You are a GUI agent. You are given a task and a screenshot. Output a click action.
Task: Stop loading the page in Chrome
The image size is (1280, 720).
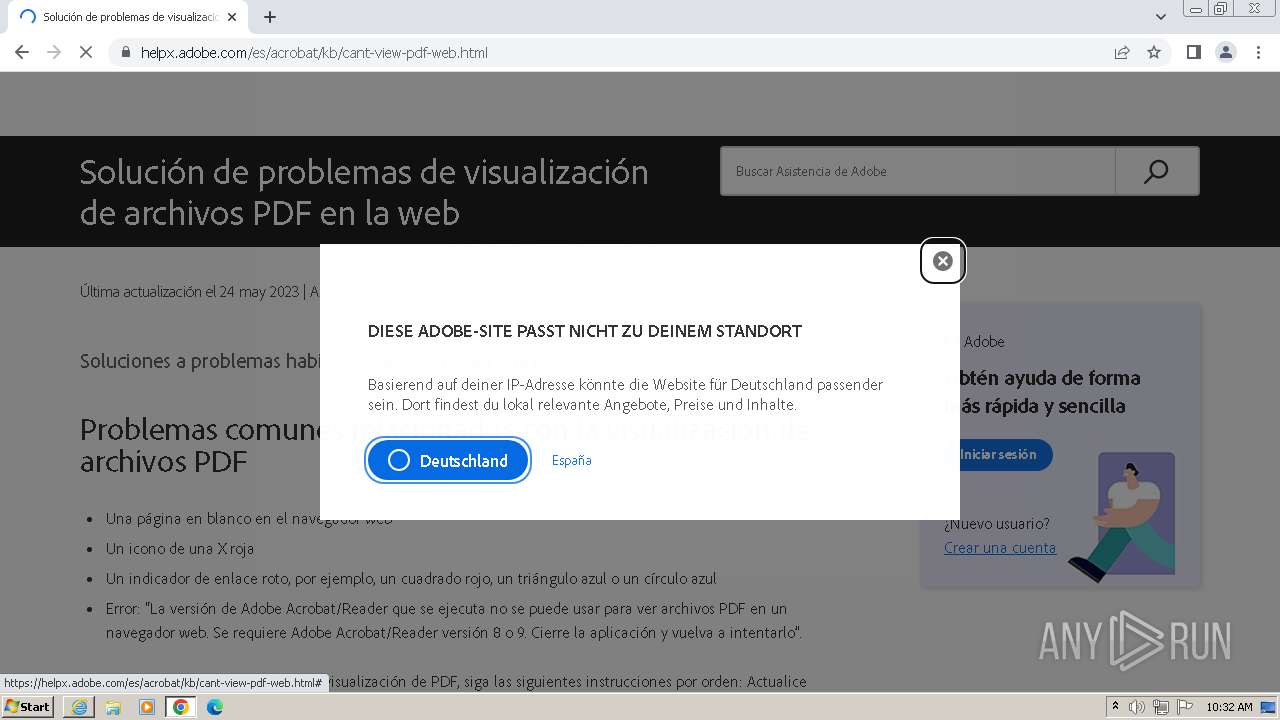click(85, 52)
